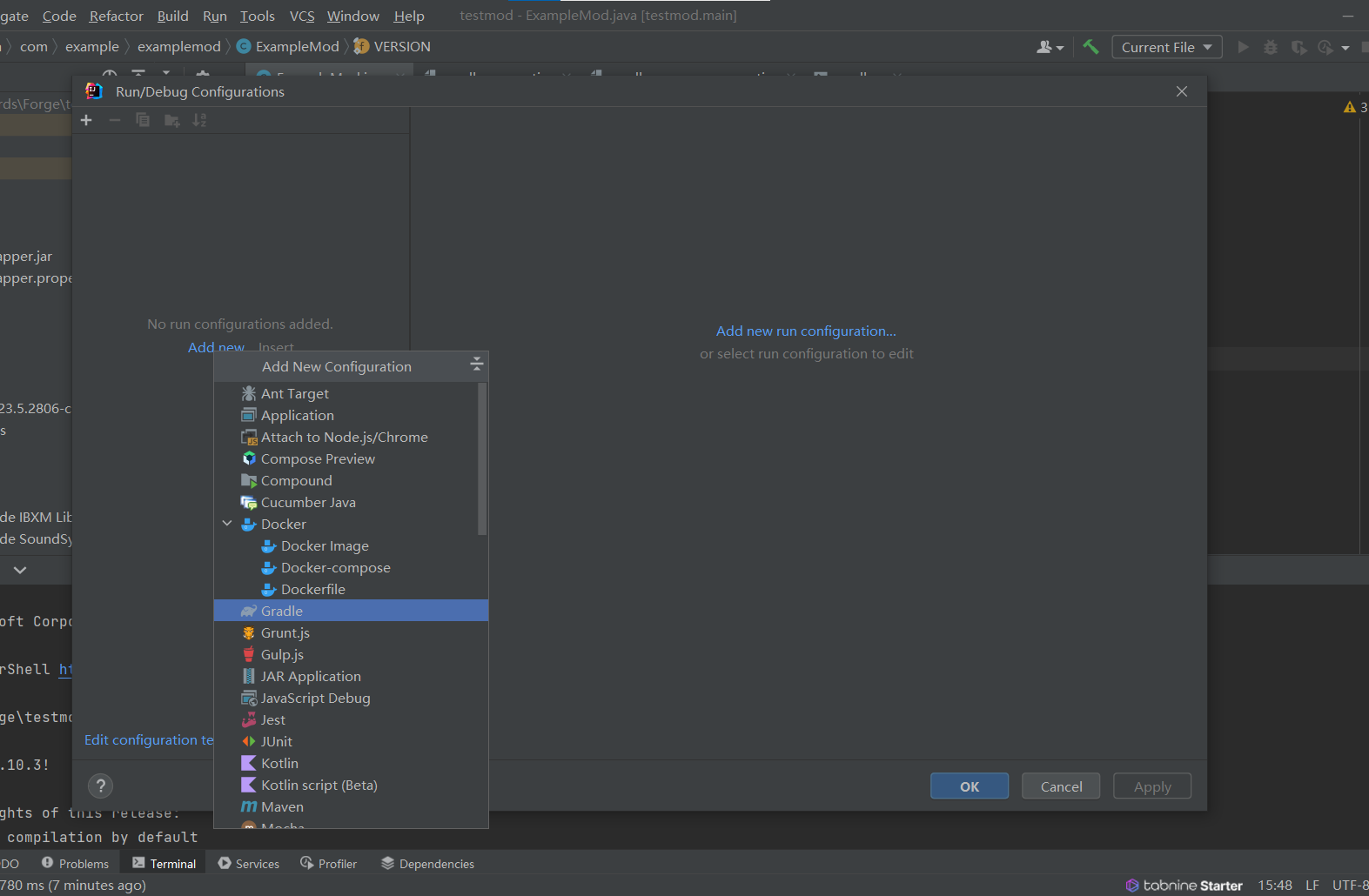Screen dimensions: 1369x896
Task: Click the tabnine Starter status bar widget
Action: pos(1184,886)
